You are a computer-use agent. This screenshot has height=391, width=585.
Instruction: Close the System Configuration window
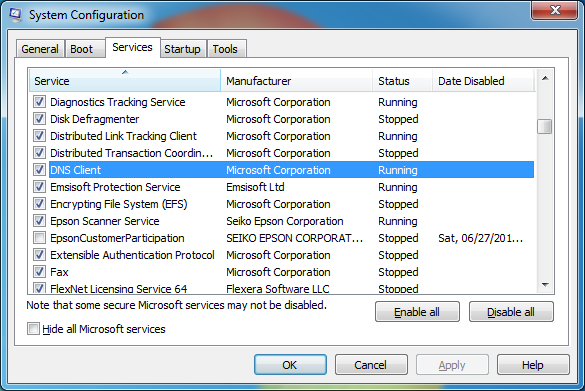pos(554,10)
